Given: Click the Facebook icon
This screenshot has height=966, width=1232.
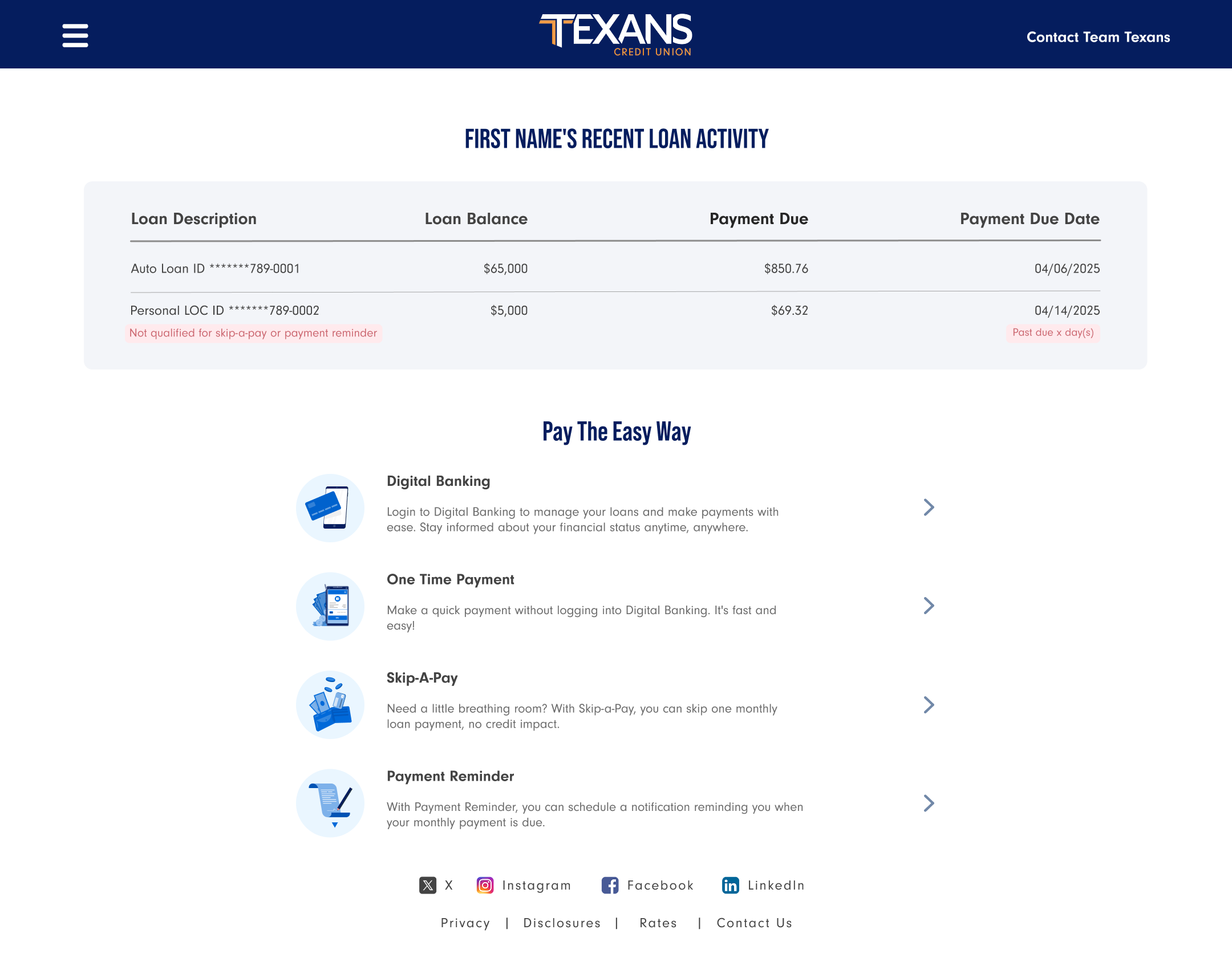Looking at the screenshot, I should pos(610,885).
